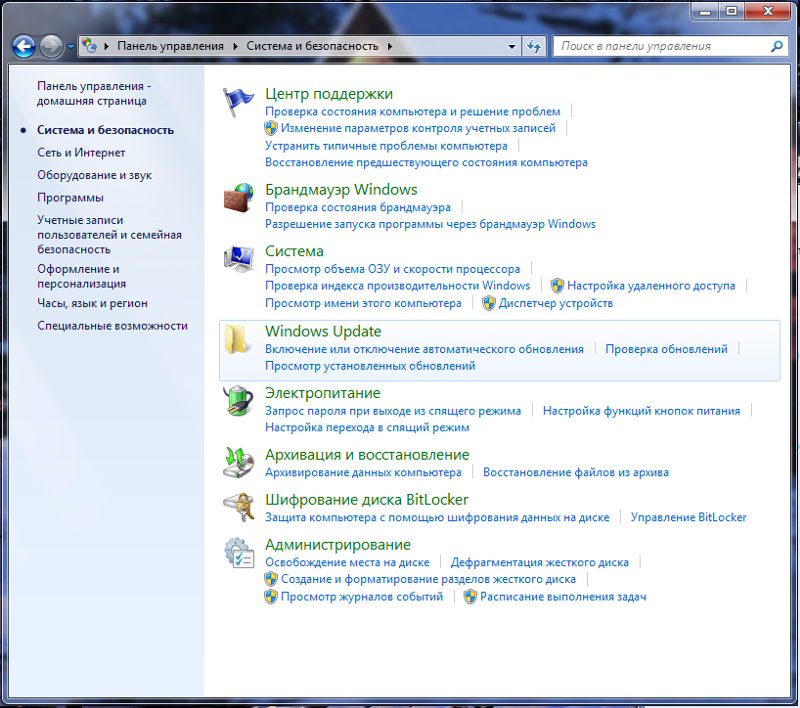This screenshot has width=800, height=708.
Task: Refresh the address bar view
Action: (534, 46)
